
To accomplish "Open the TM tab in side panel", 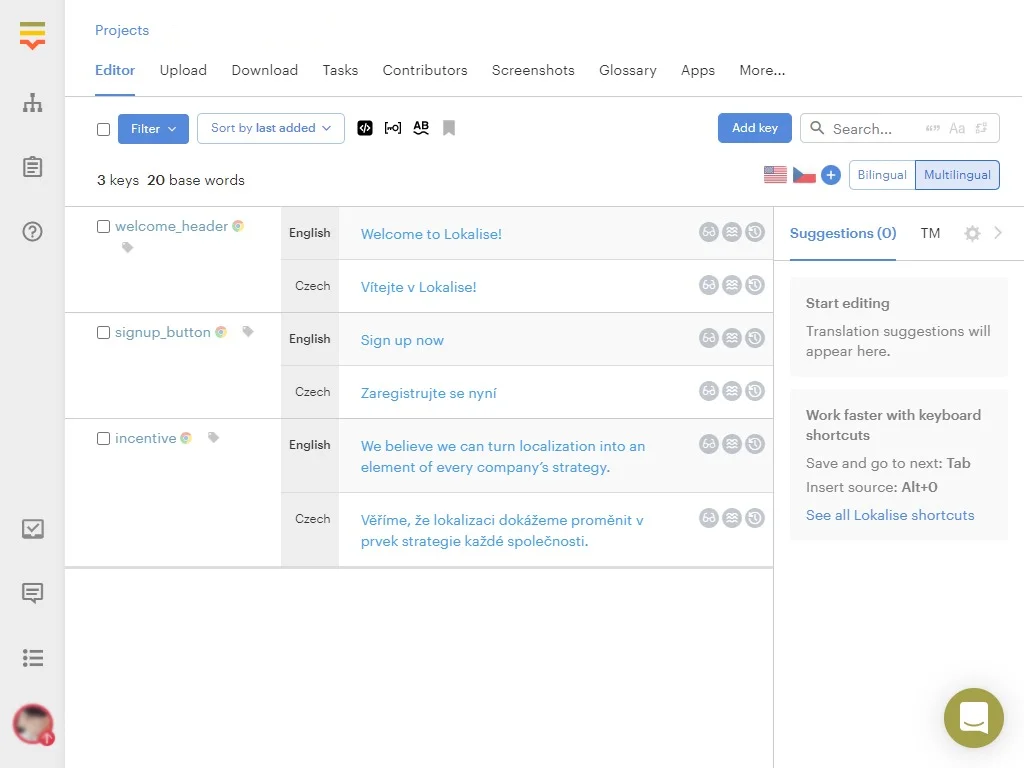I will click(930, 233).
